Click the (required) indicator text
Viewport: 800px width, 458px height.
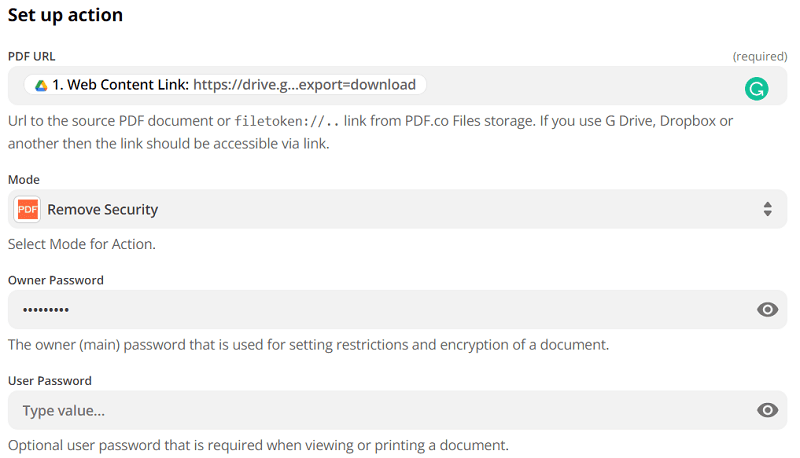pos(759,56)
